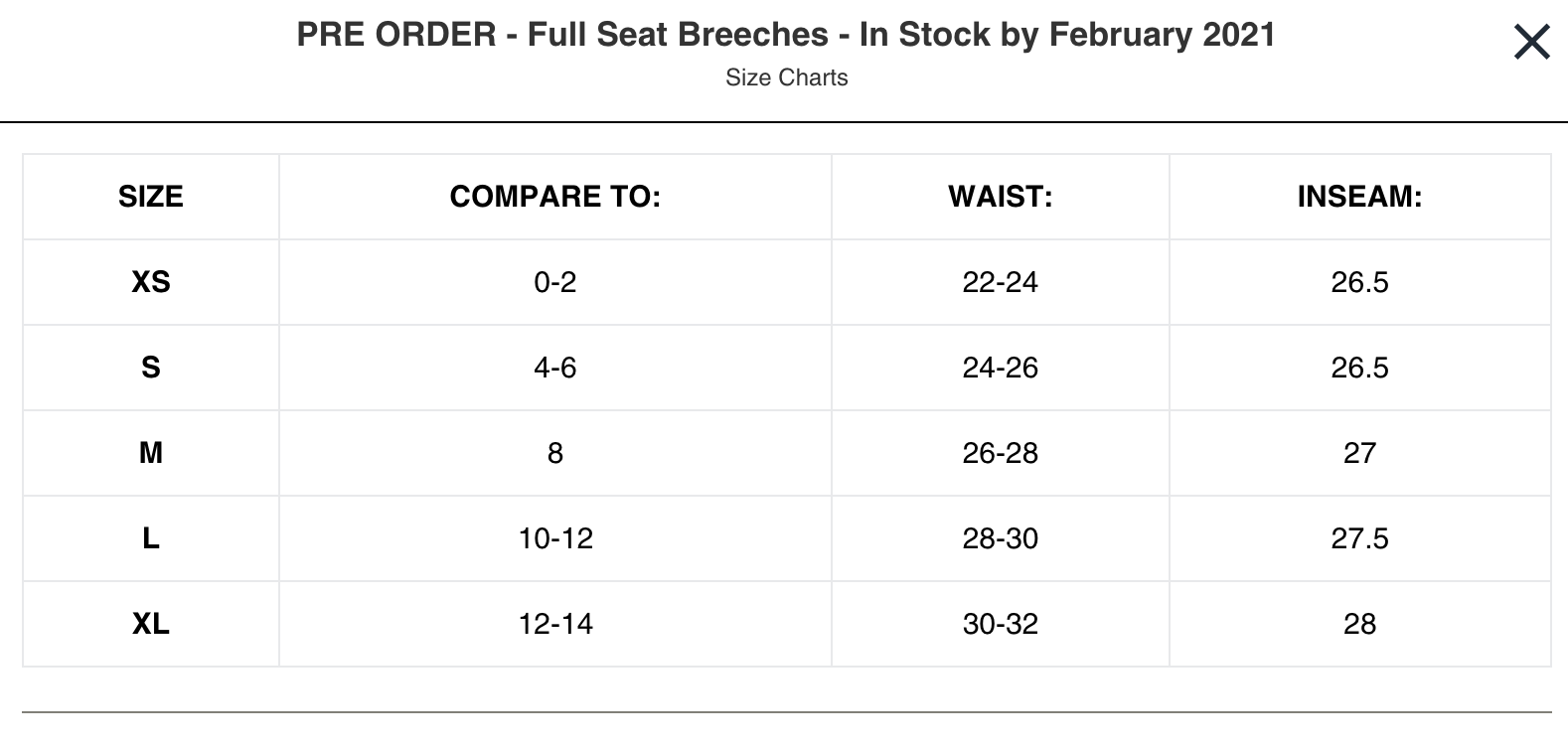The image size is (1568, 749).
Task: Close the size chart modal
Action: pyautogui.click(x=1531, y=43)
